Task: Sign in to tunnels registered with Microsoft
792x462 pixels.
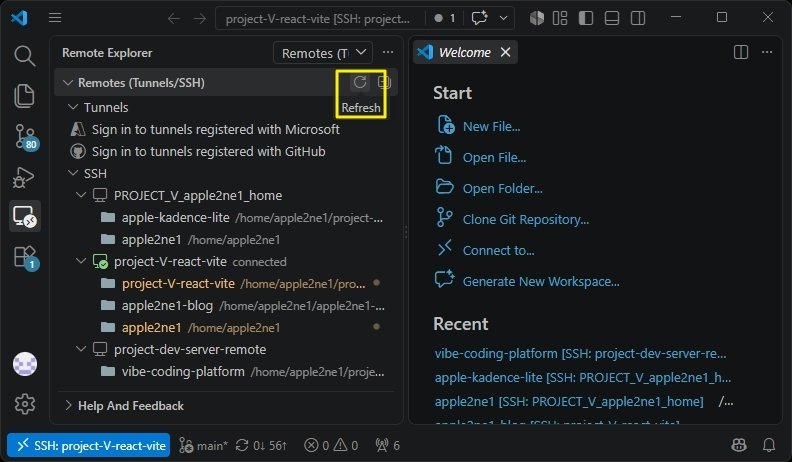Action: click(x=216, y=129)
